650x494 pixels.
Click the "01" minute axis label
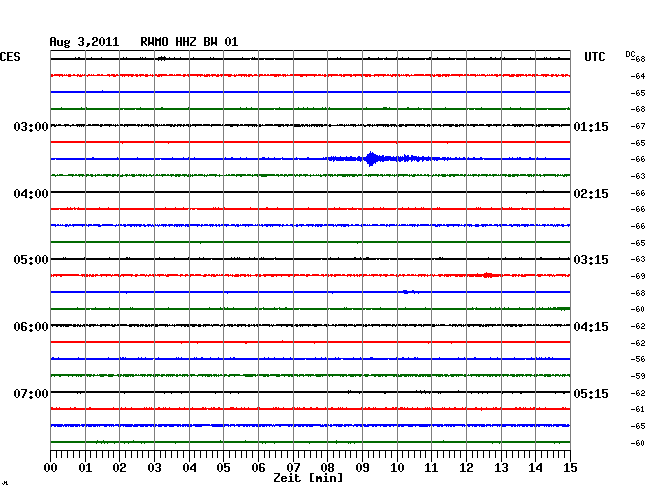pos(85,468)
